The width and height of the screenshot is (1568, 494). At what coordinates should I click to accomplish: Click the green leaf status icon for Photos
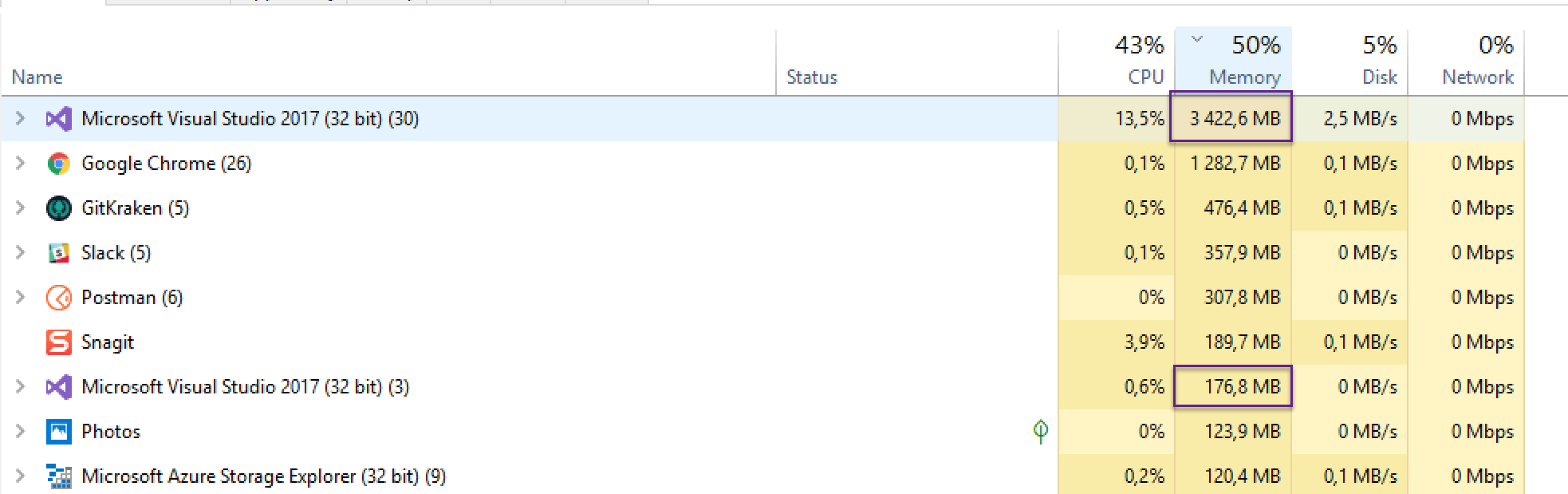coord(1040,431)
